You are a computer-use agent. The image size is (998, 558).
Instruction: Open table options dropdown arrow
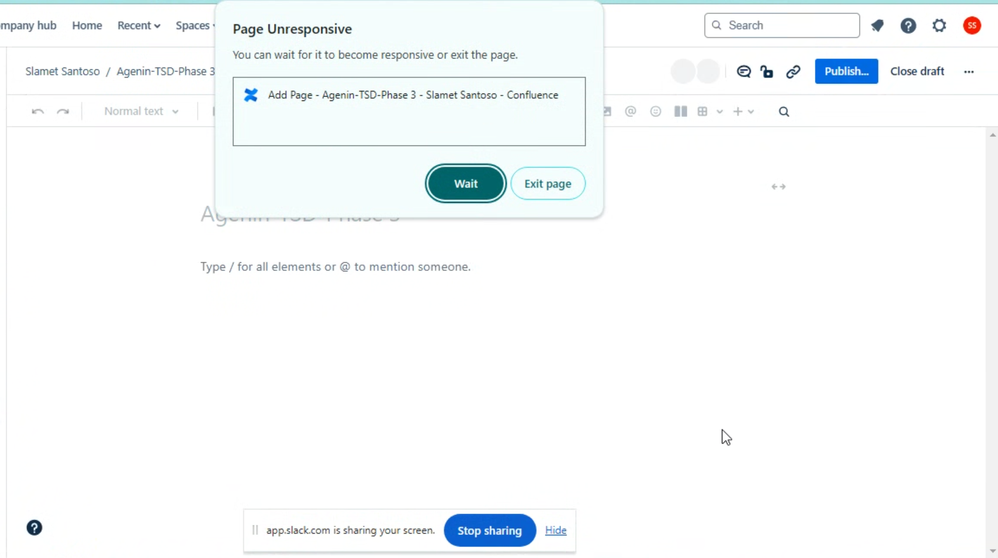point(719,112)
